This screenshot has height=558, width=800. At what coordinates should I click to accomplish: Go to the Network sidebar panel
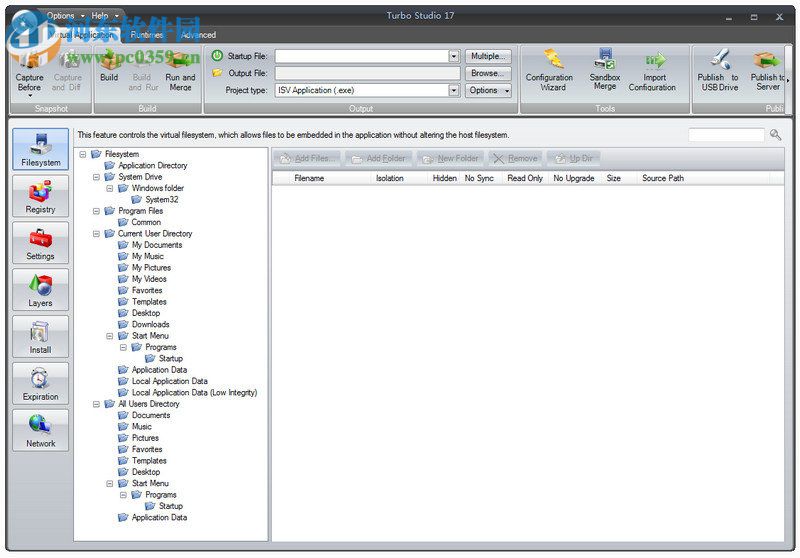tap(40, 431)
